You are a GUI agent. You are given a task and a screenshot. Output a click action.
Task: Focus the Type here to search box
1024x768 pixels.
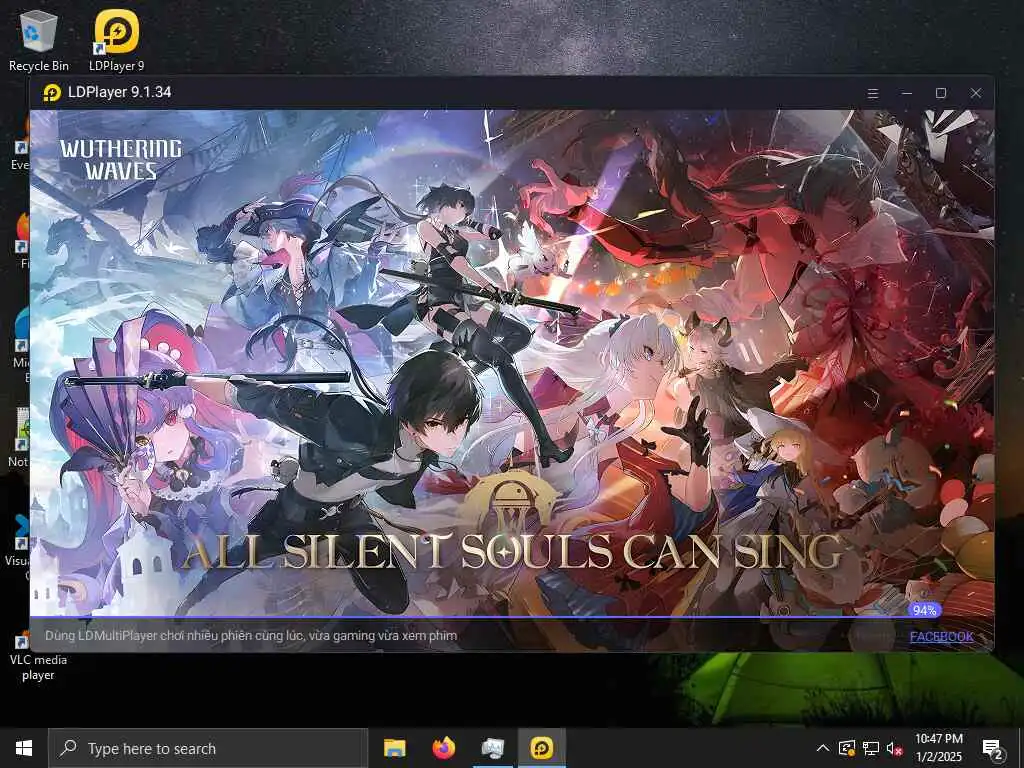click(x=208, y=748)
